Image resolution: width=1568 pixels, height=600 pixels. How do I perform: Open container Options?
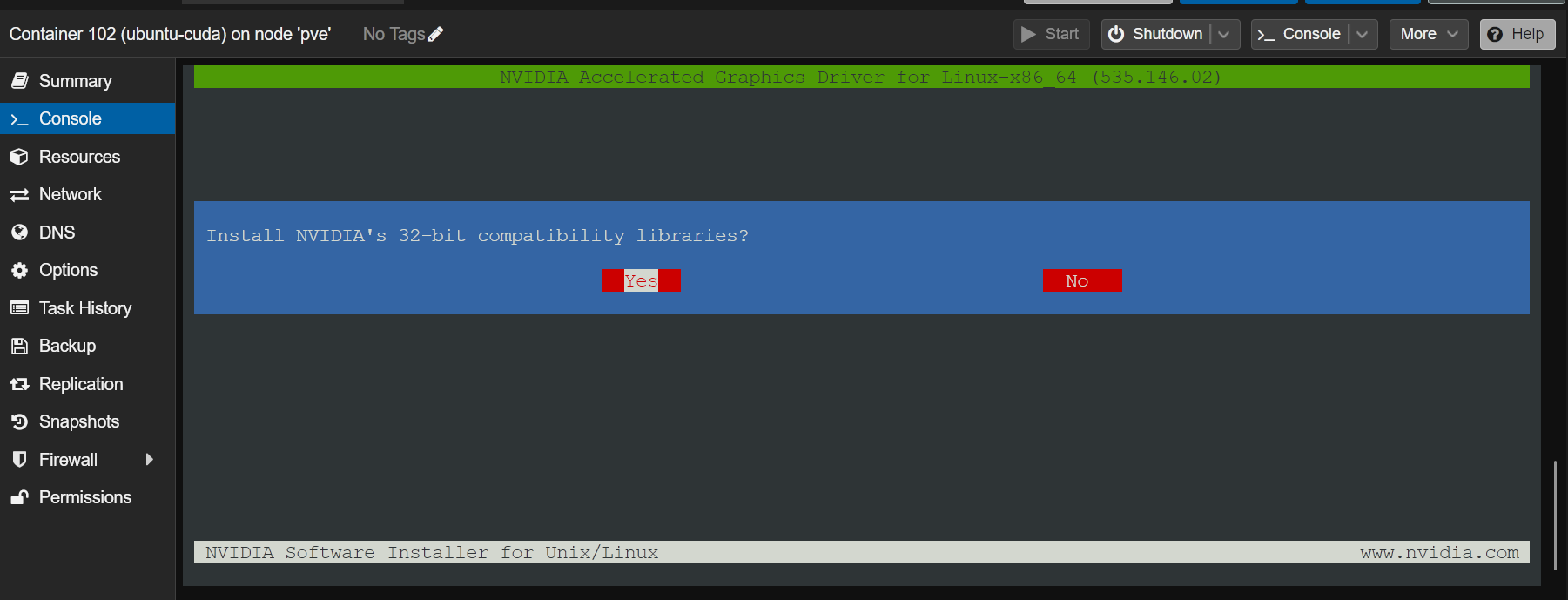tap(87, 270)
